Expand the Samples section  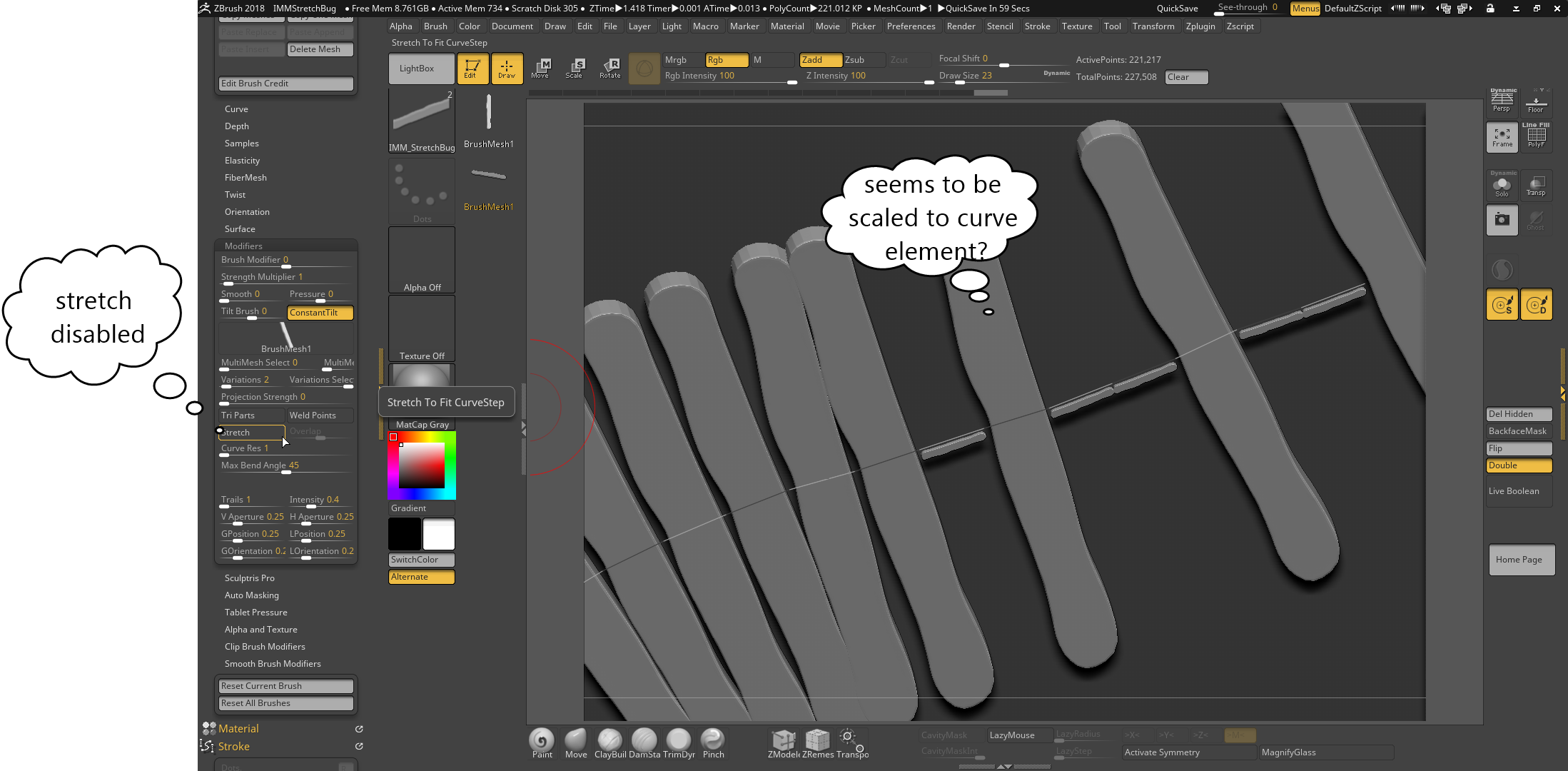tap(242, 143)
